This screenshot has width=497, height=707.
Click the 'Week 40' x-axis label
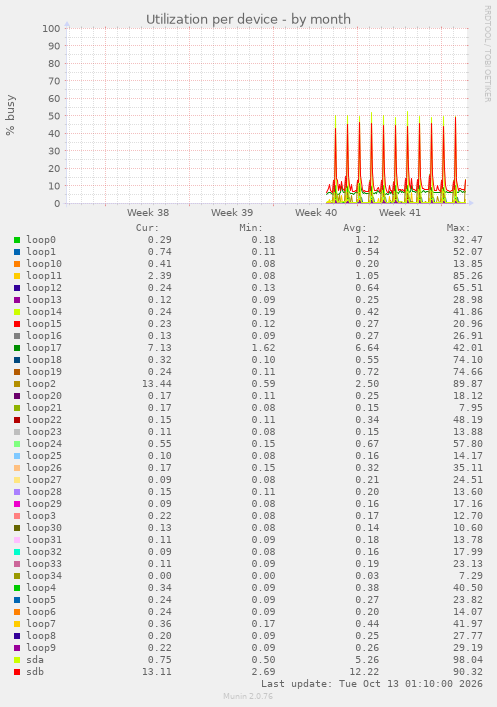[x=316, y=212]
